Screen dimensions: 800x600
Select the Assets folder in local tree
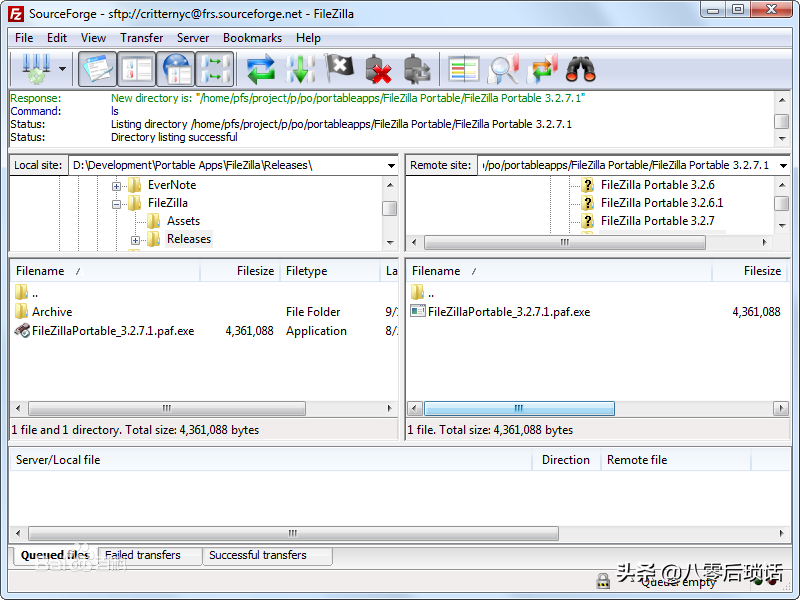[183, 221]
